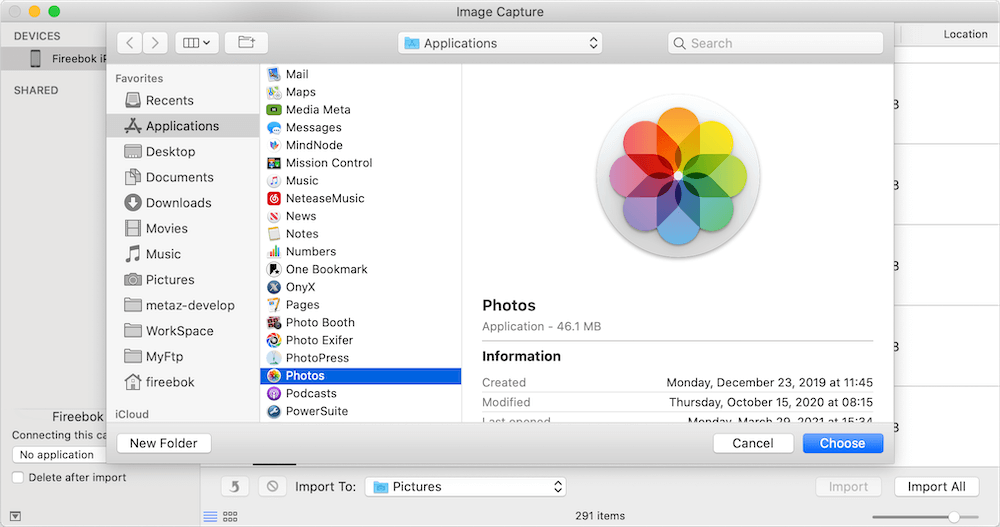The width and height of the screenshot is (1000, 527).
Task: Click the rotate button in Image Capture
Action: (x=235, y=486)
